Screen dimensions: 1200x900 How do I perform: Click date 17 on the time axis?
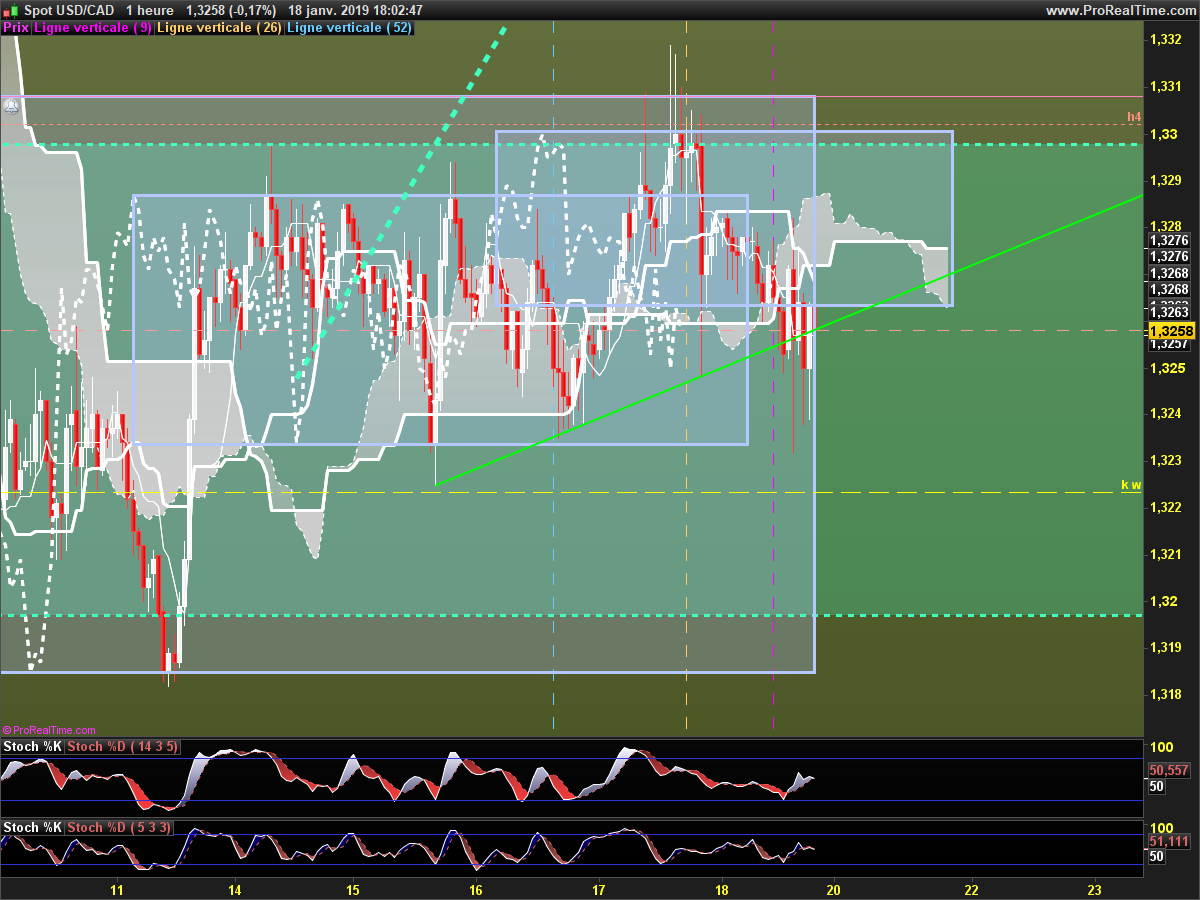point(599,889)
